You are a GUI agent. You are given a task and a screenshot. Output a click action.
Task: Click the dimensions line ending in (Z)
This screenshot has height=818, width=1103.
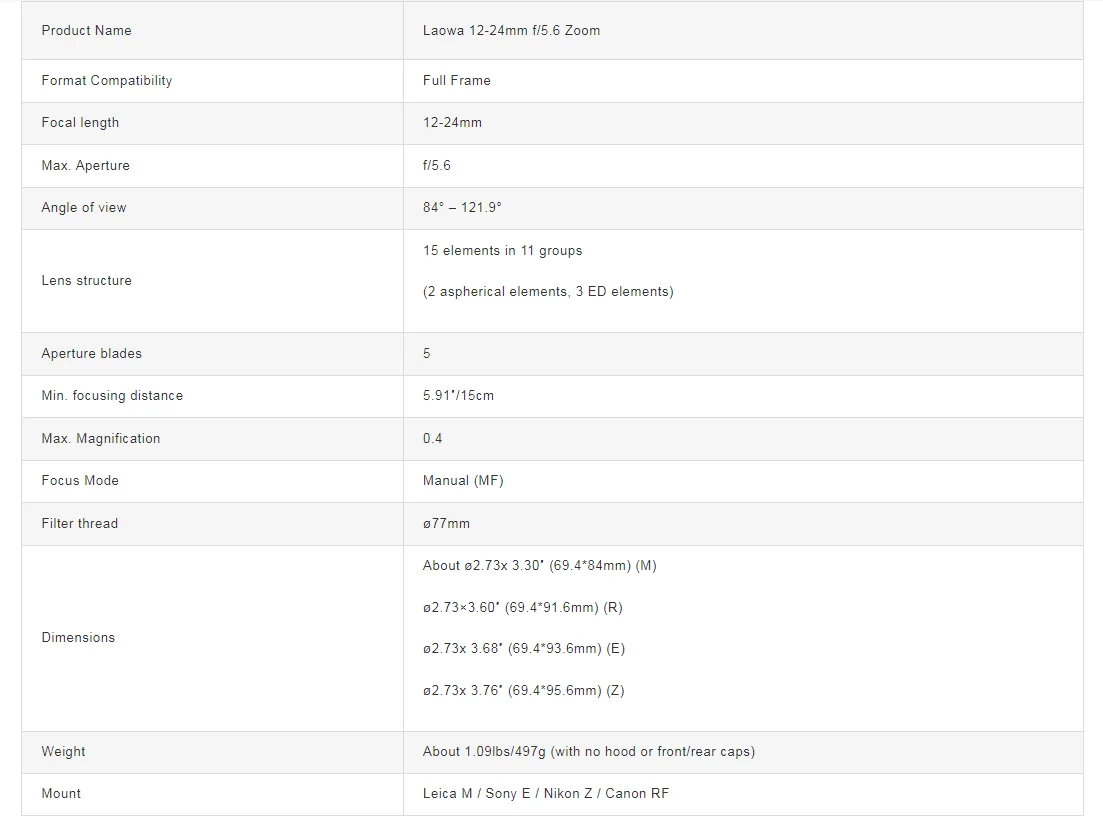523,691
